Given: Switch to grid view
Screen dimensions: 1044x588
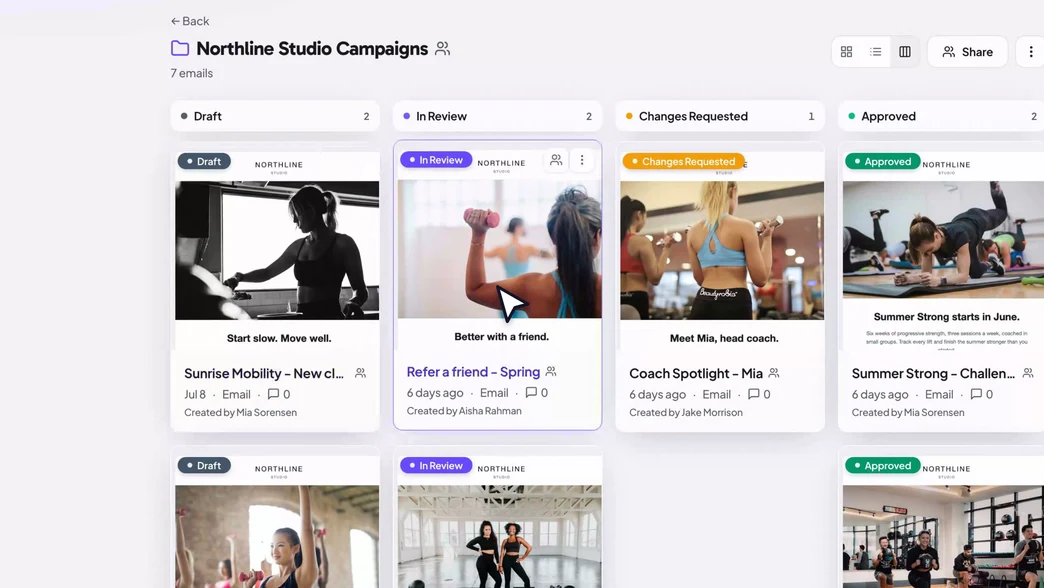Looking at the screenshot, I should pyautogui.click(x=846, y=52).
